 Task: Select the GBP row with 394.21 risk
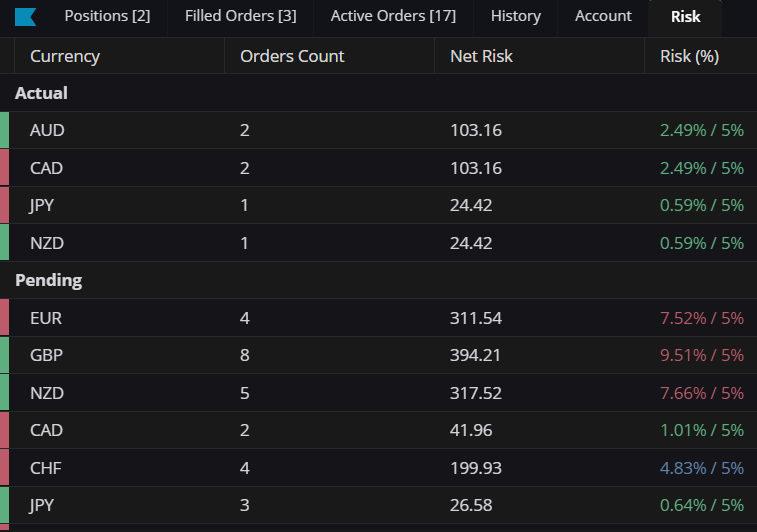click(x=378, y=355)
